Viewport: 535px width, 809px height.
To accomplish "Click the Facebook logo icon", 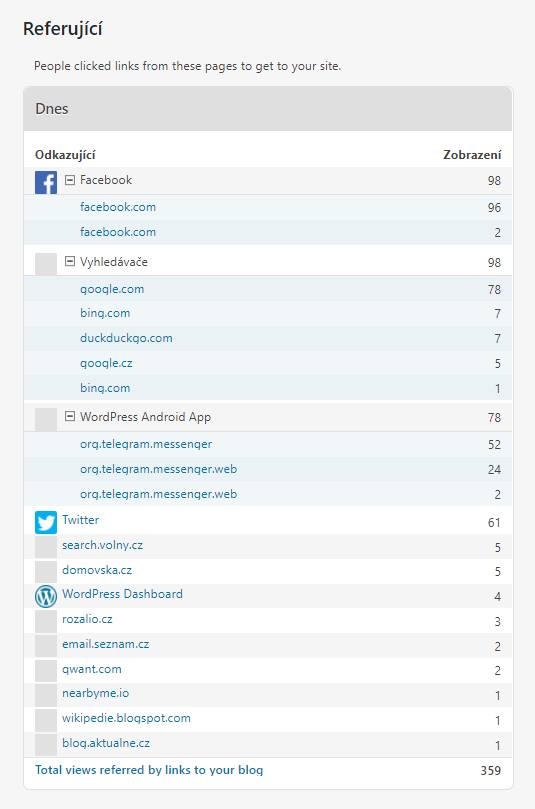I will pos(46,183).
